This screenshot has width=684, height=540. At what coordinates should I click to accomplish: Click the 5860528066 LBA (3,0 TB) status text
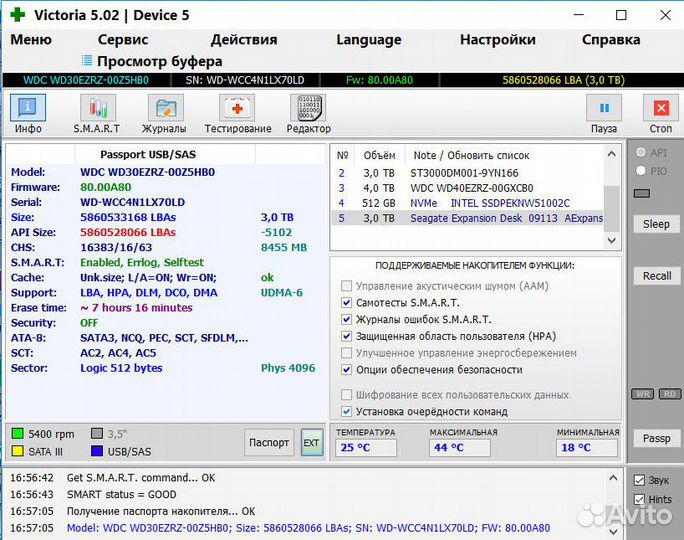tap(563, 80)
